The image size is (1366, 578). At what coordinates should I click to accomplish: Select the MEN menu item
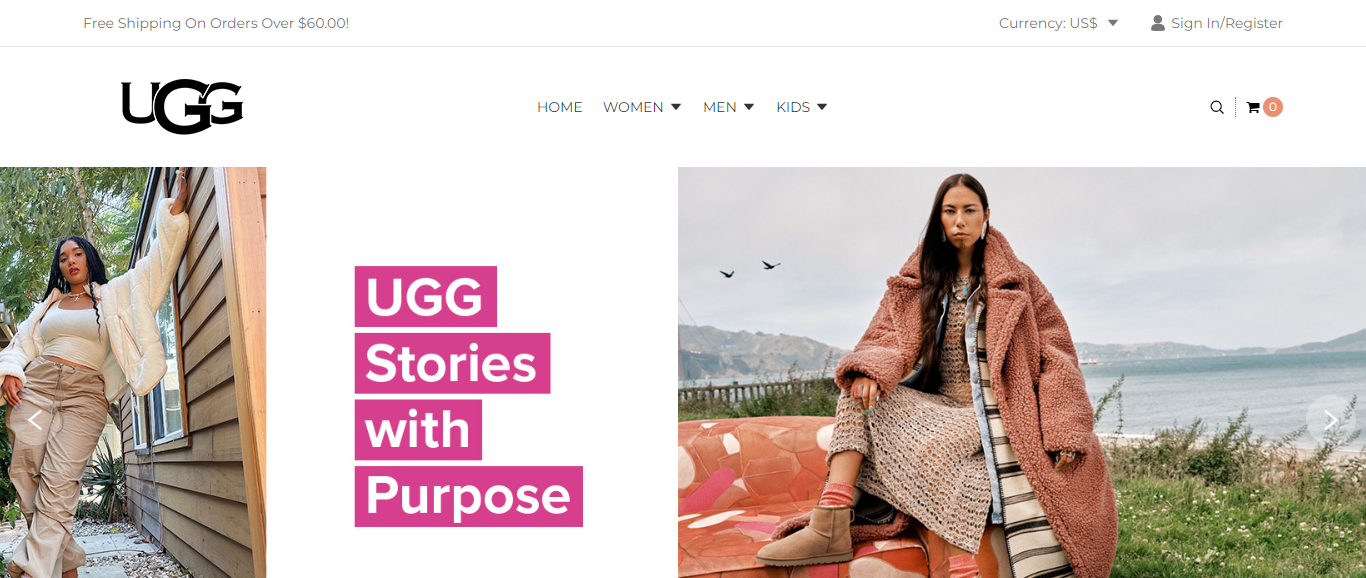720,107
